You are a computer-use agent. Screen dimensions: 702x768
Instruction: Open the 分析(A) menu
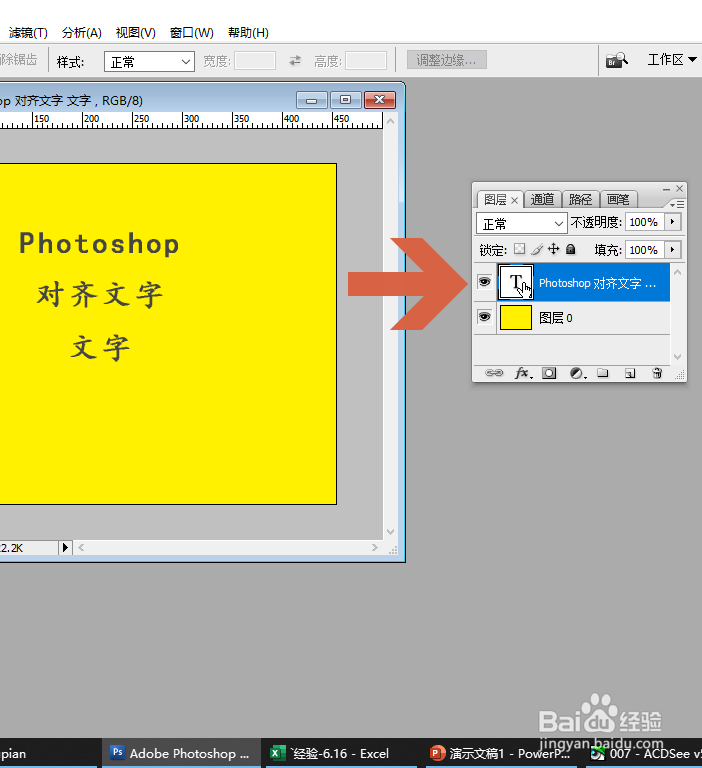coord(82,33)
